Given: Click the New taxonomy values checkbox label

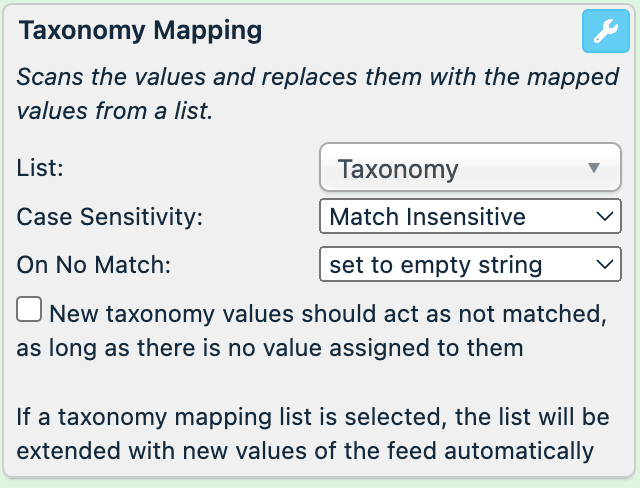Looking at the screenshot, I should (x=328, y=313).
